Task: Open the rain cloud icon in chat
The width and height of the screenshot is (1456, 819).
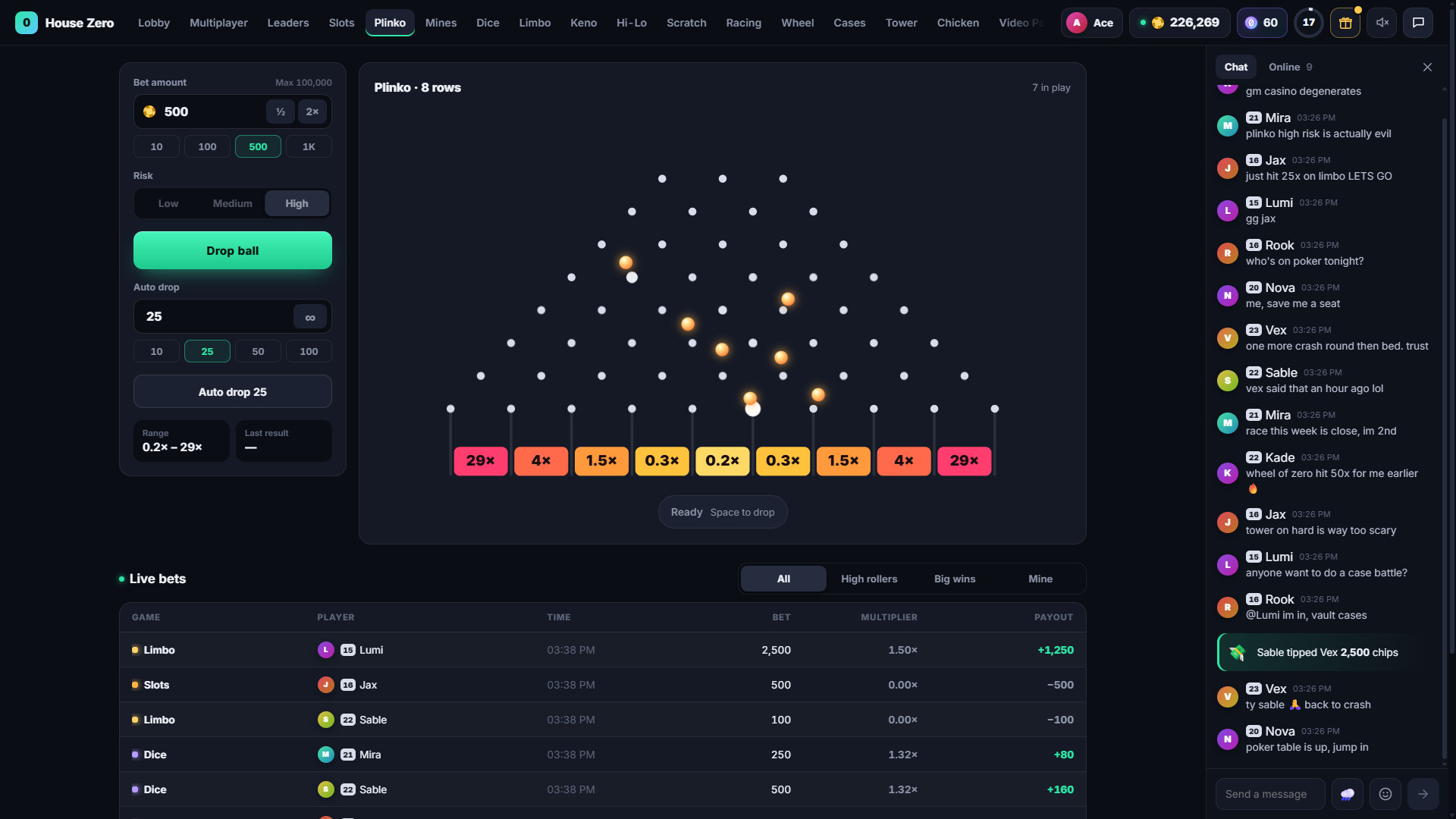Action: [1348, 794]
